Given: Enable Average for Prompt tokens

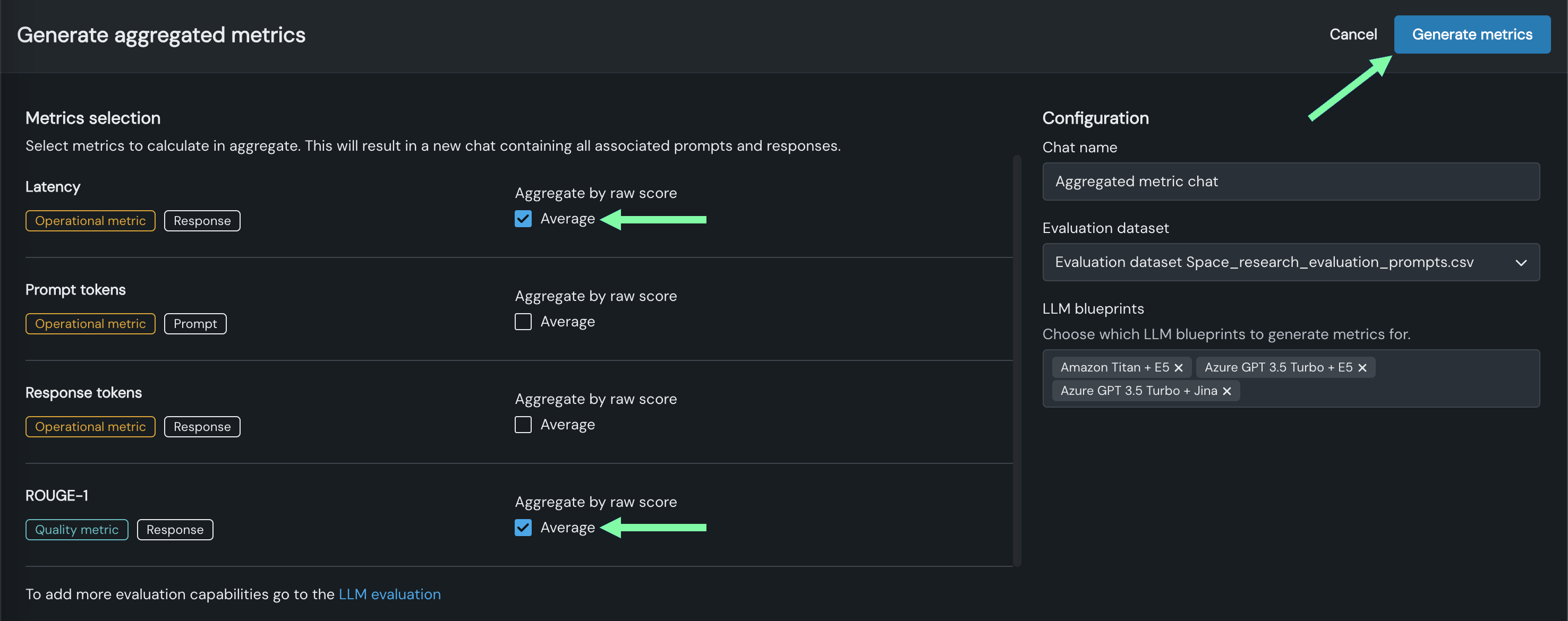Looking at the screenshot, I should click(523, 322).
